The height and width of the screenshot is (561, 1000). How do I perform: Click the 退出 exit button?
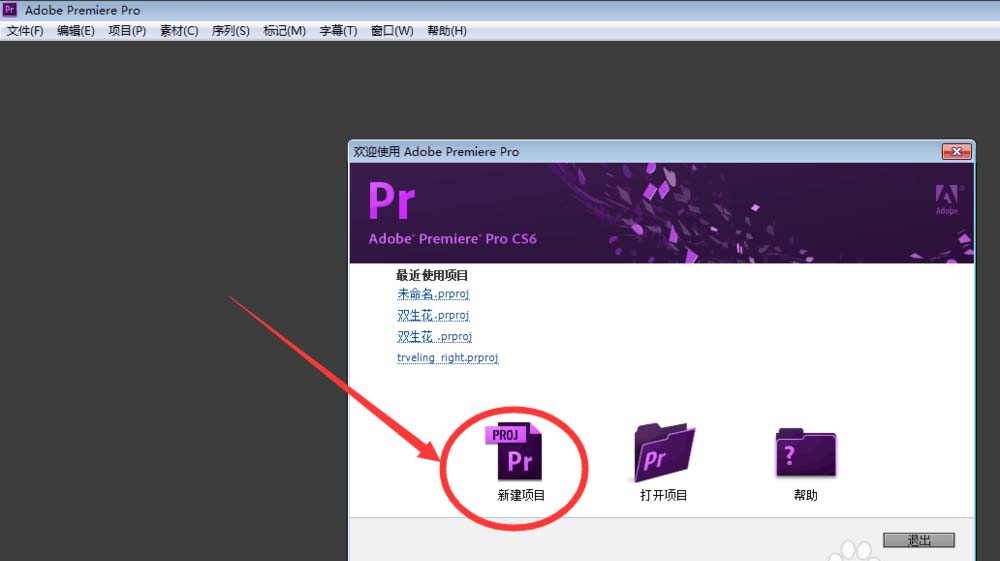pos(919,540)
